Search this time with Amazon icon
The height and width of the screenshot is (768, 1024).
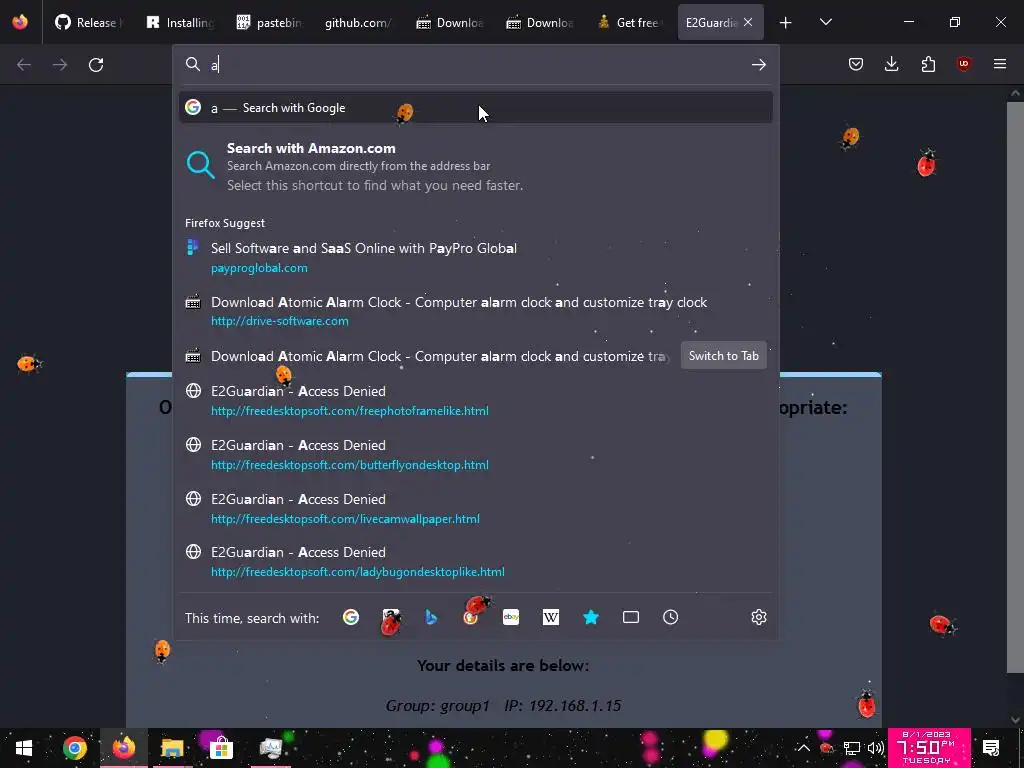point(391,617)
